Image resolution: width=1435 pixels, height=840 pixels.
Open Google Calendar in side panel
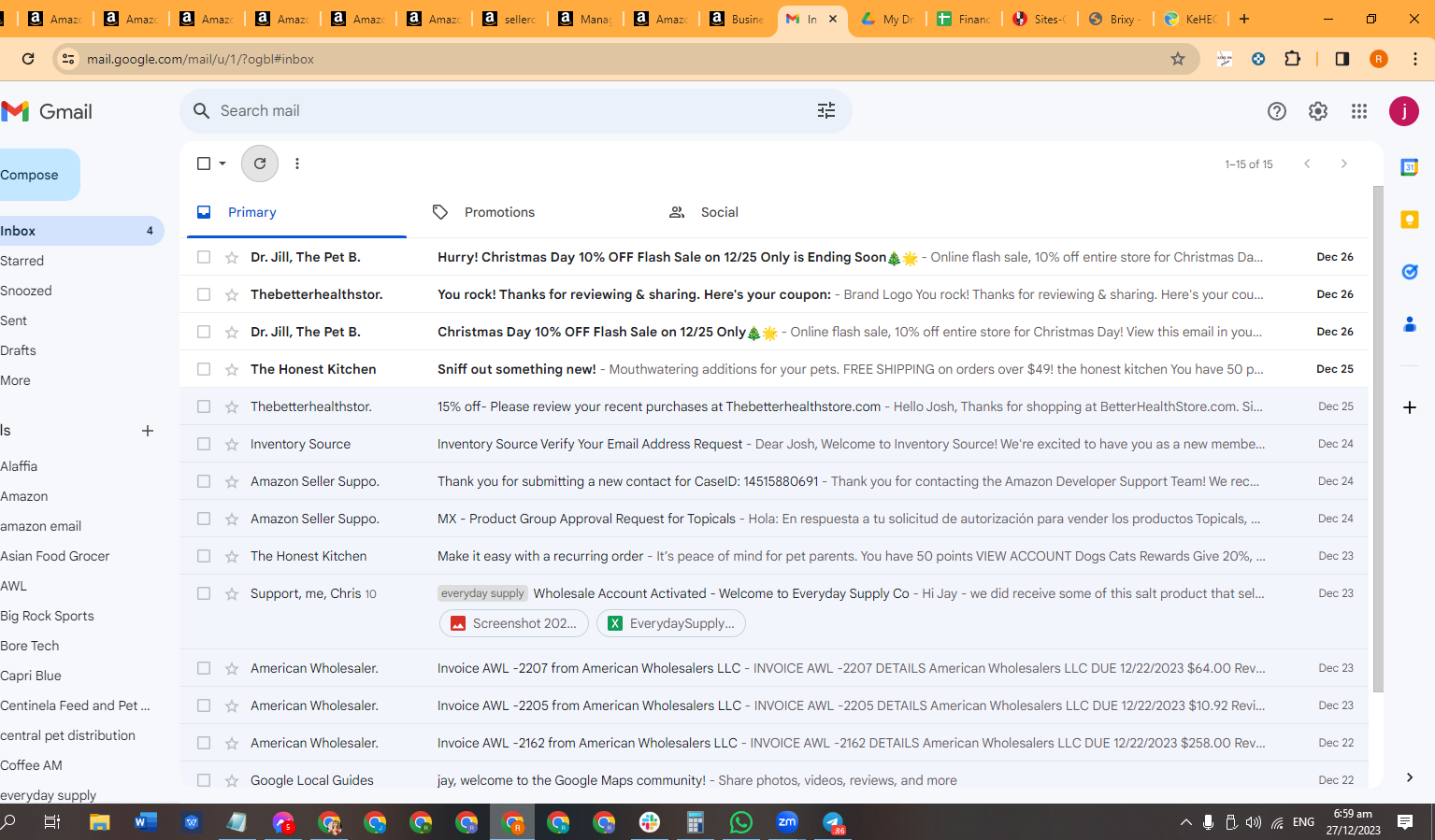click(1410, 167)
